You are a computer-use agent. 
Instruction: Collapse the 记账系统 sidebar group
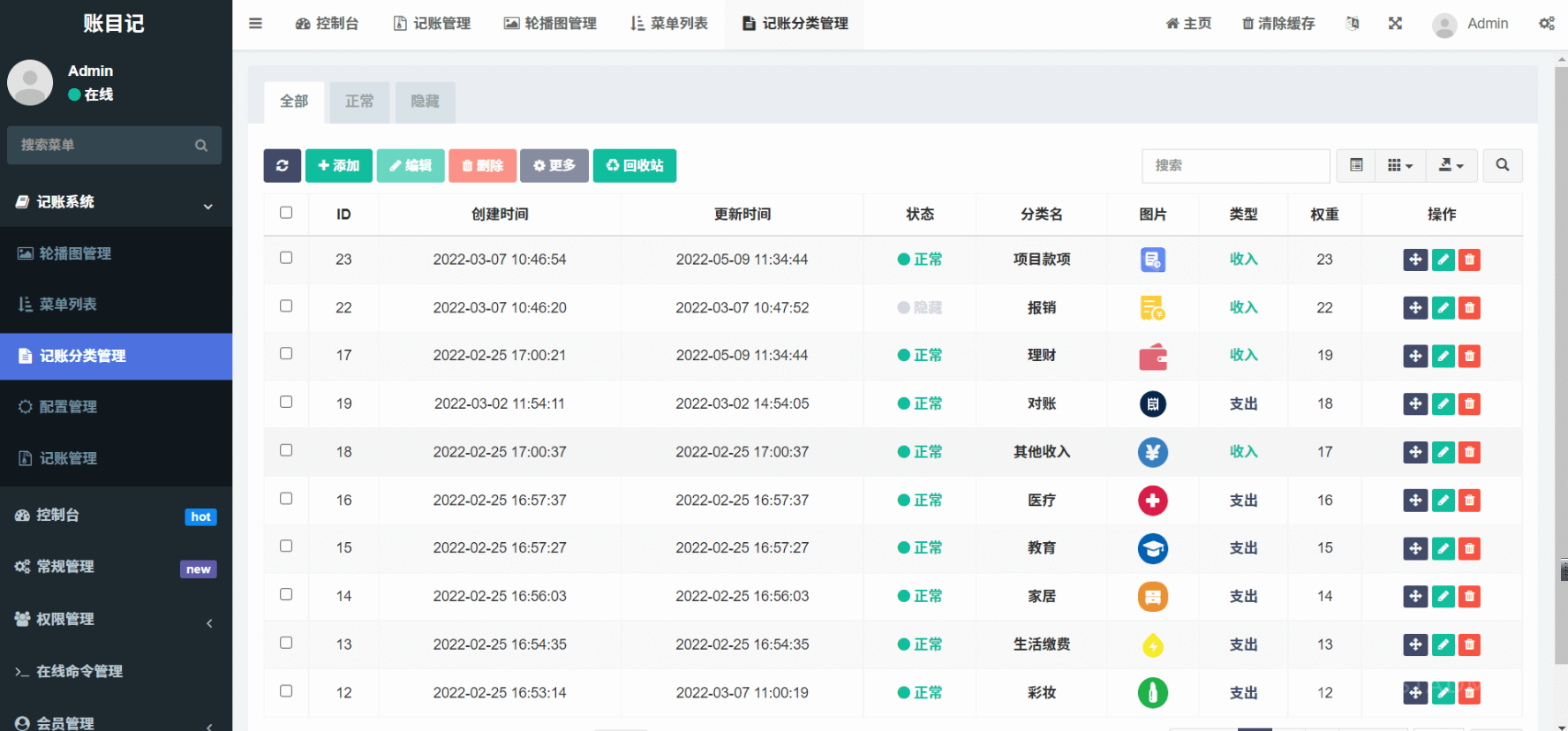pyautogui.click(x=116, y=202)
